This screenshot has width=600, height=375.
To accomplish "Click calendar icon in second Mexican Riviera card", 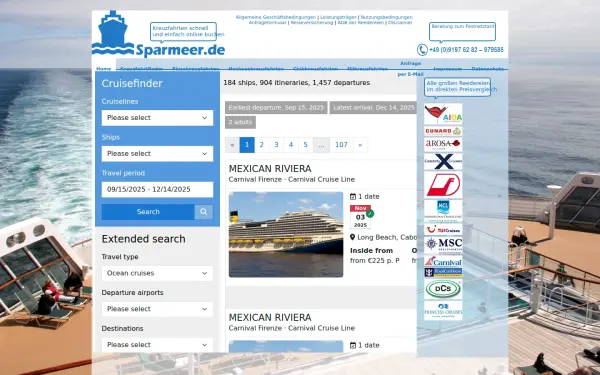I will click(353, 345).
